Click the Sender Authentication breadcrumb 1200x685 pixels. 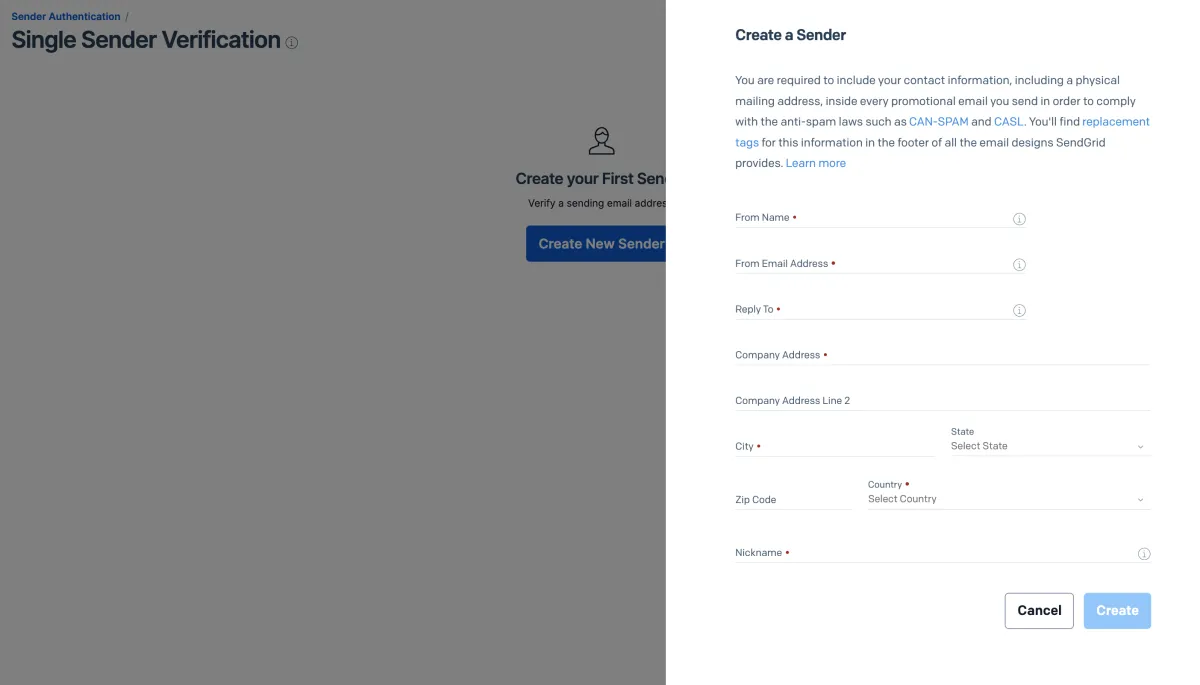[x=66, y=17]
